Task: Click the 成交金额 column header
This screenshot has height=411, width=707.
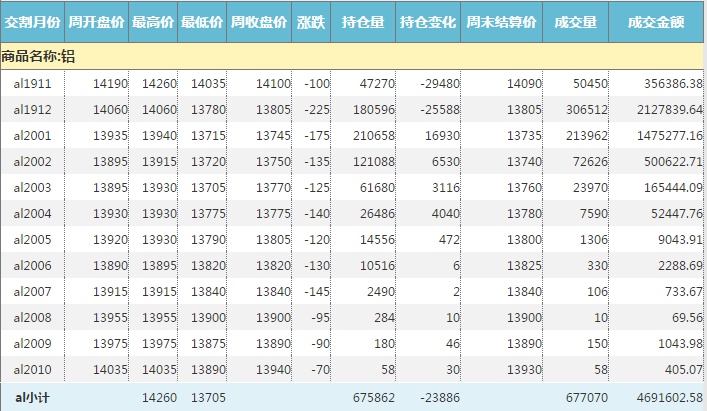Action: 656,21
